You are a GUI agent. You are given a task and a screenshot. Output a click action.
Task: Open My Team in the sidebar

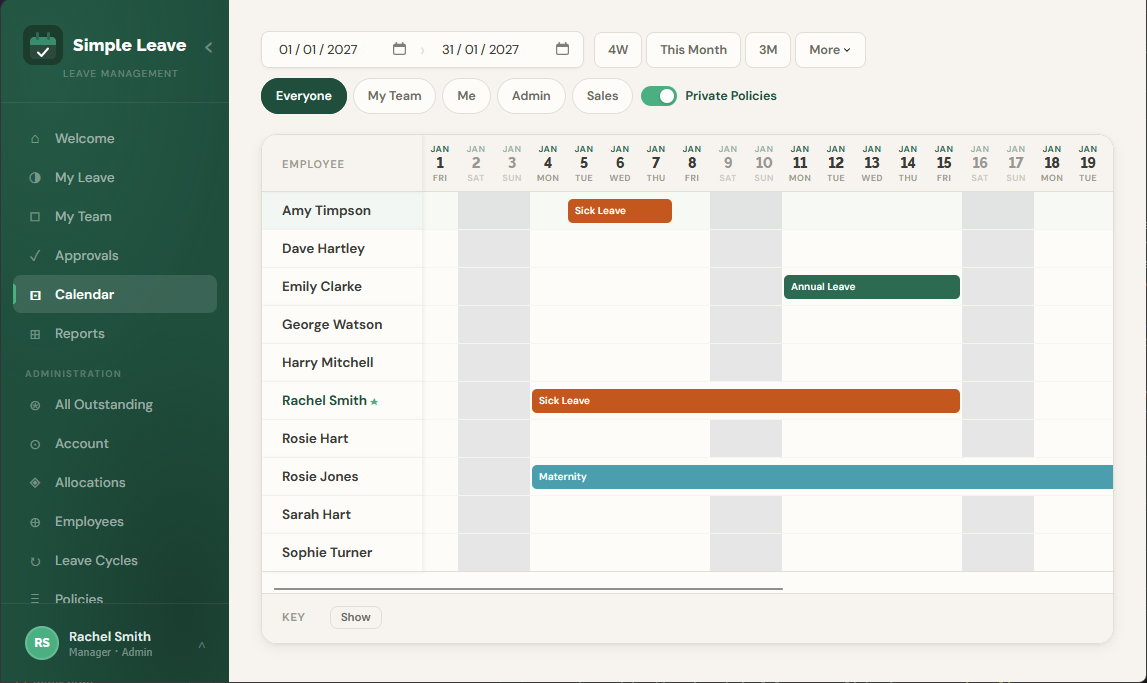(x=115, y=216)
